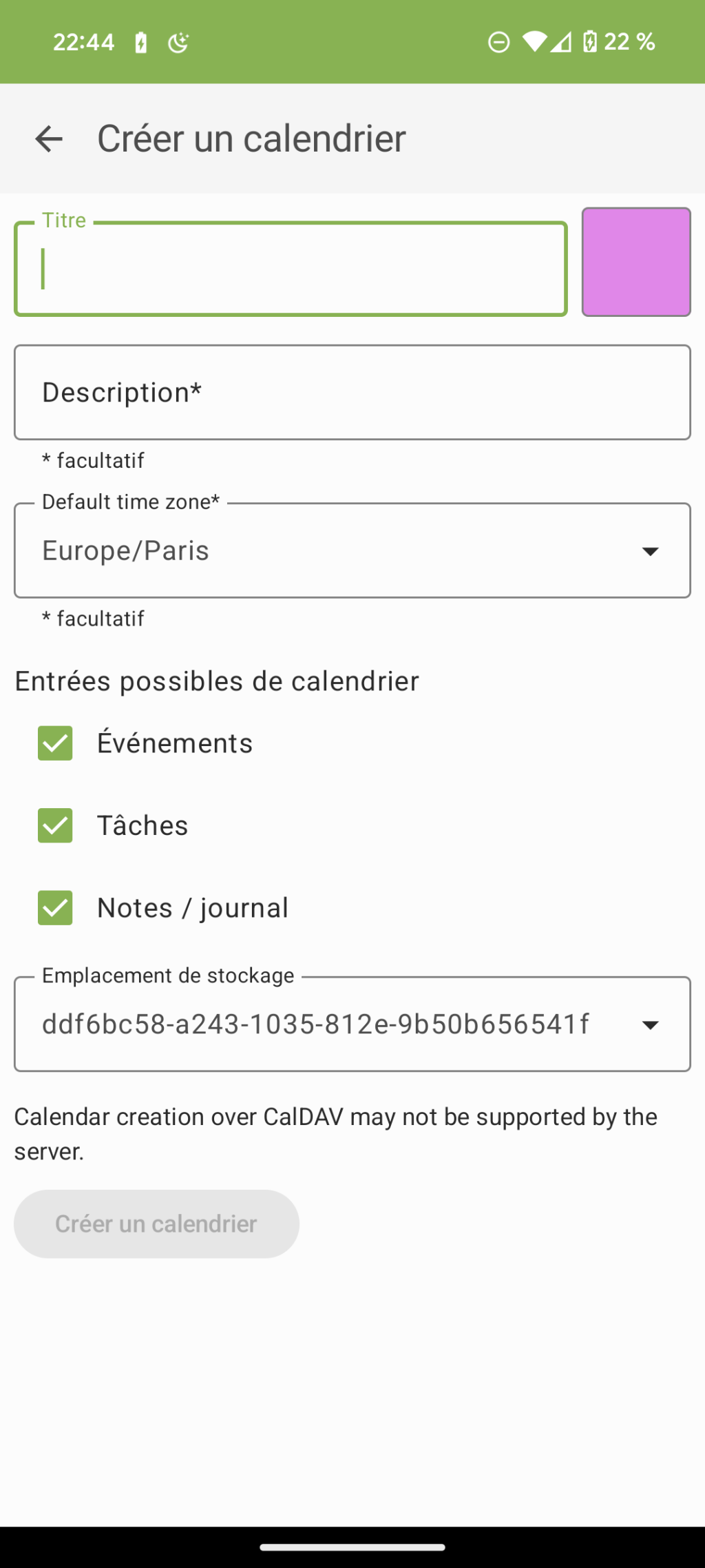Focus the Titre input field
705x1568 pixels.
click(x=291, y=269)
